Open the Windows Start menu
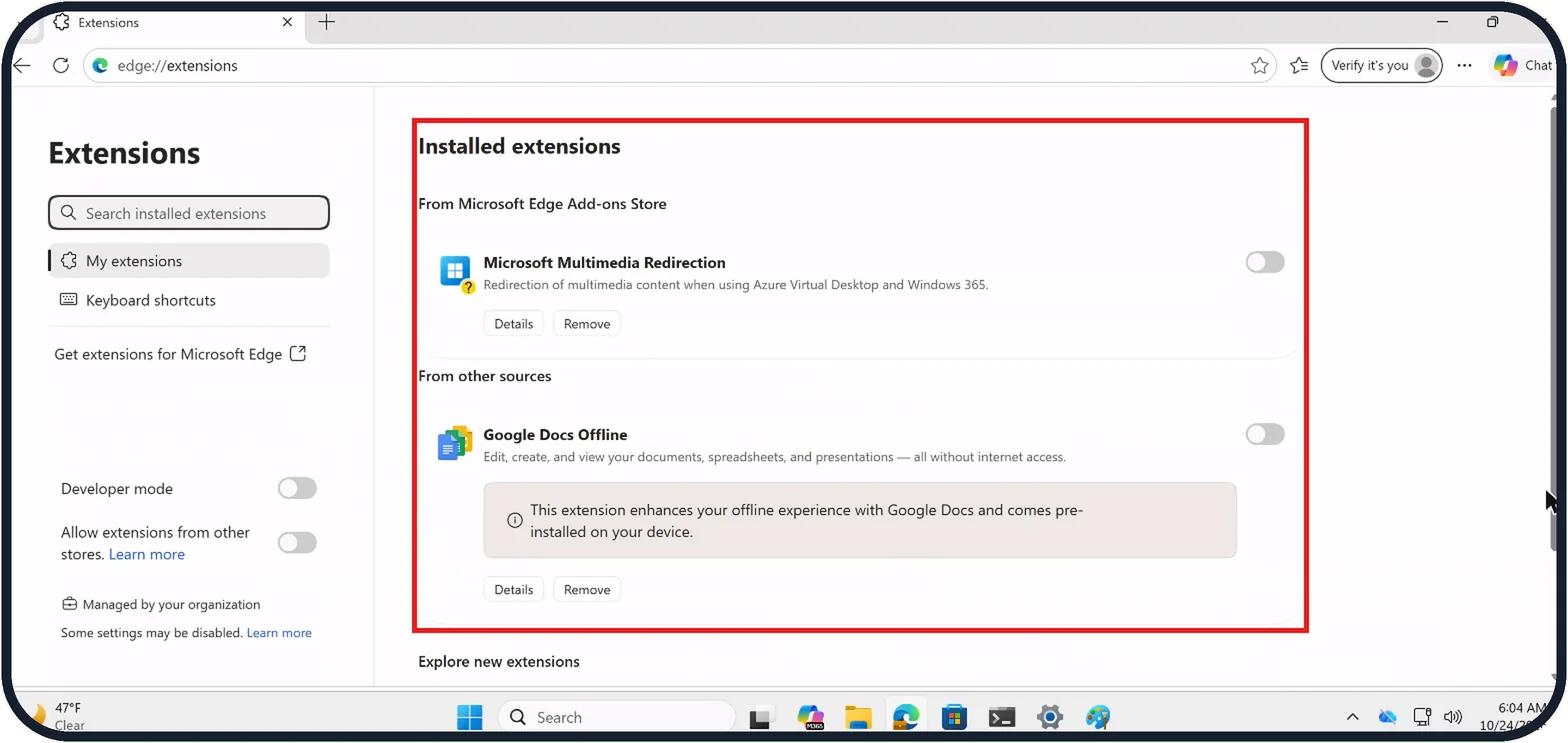 tap(469, 717)
